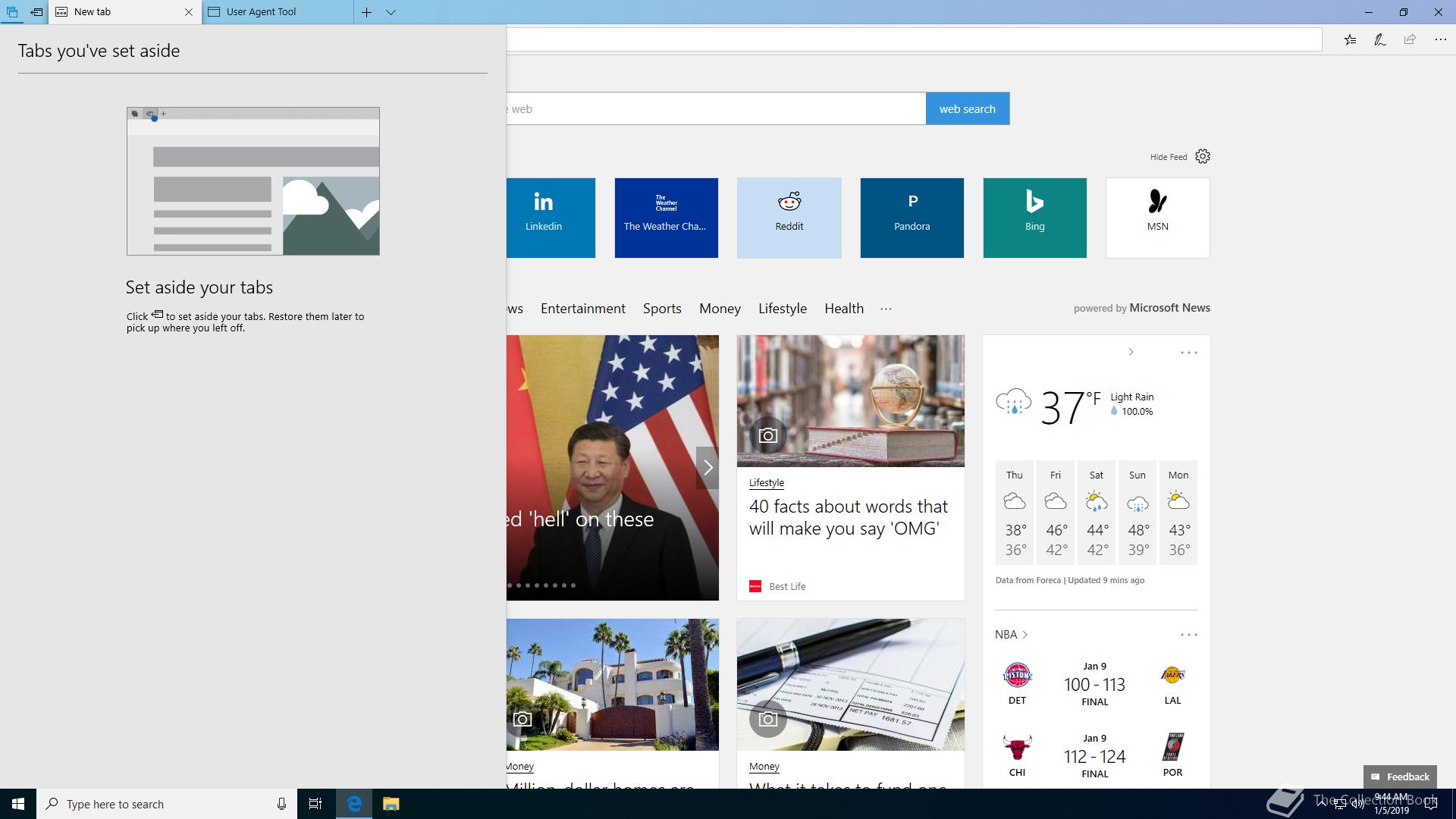Open the MSN top site tile
The height and width of the screenshot is (819, 1456).
coord(1157,218)
